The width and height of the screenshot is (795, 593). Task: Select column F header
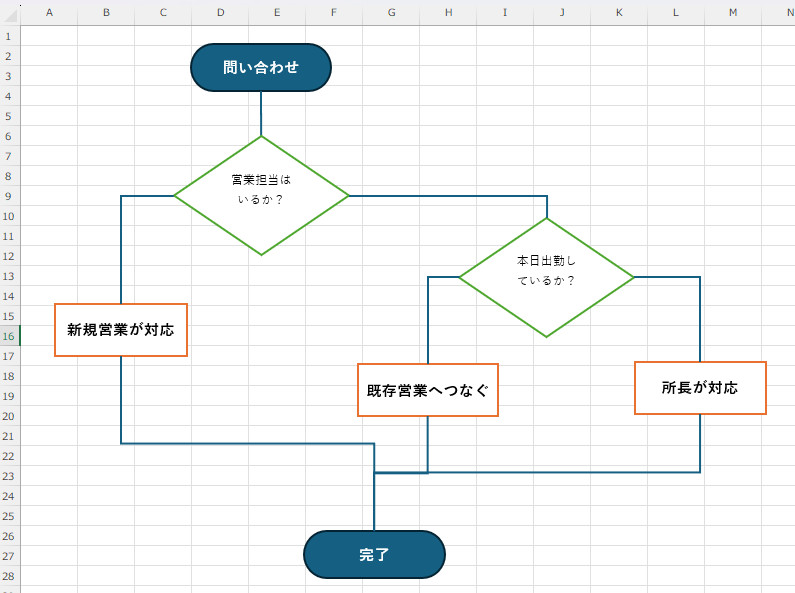coord(334,12)
